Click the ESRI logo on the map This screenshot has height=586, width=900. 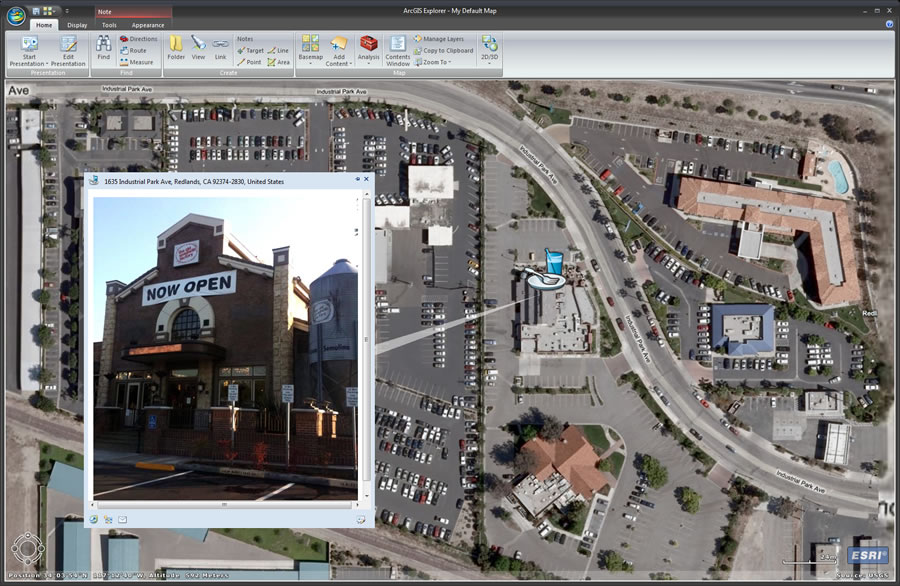(868, 555)
